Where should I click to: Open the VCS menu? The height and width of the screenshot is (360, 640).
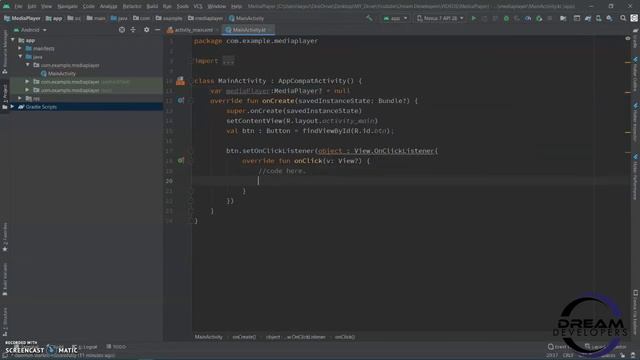point(198,6)
